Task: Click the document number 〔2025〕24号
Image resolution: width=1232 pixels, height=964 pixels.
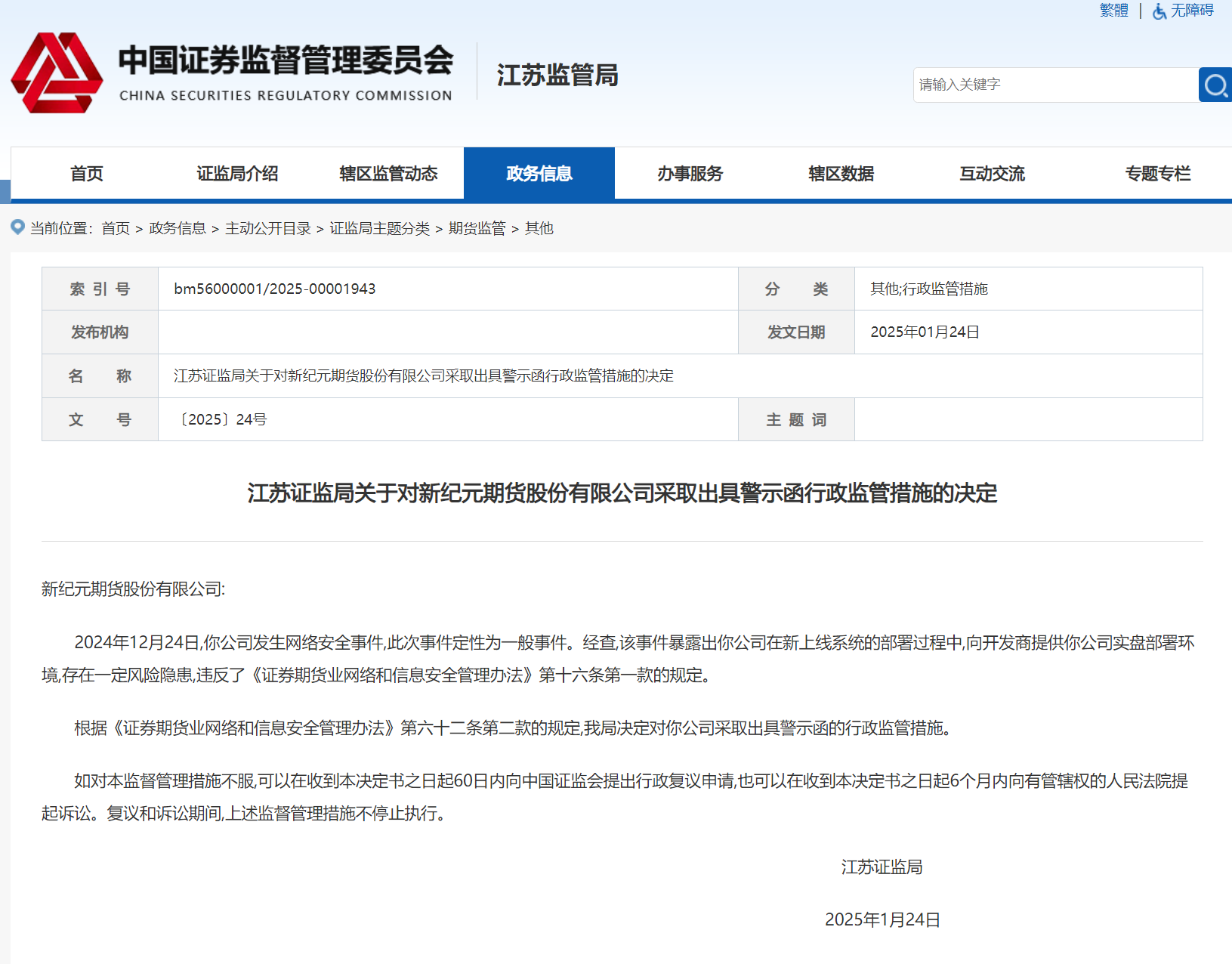Action: 222,419
